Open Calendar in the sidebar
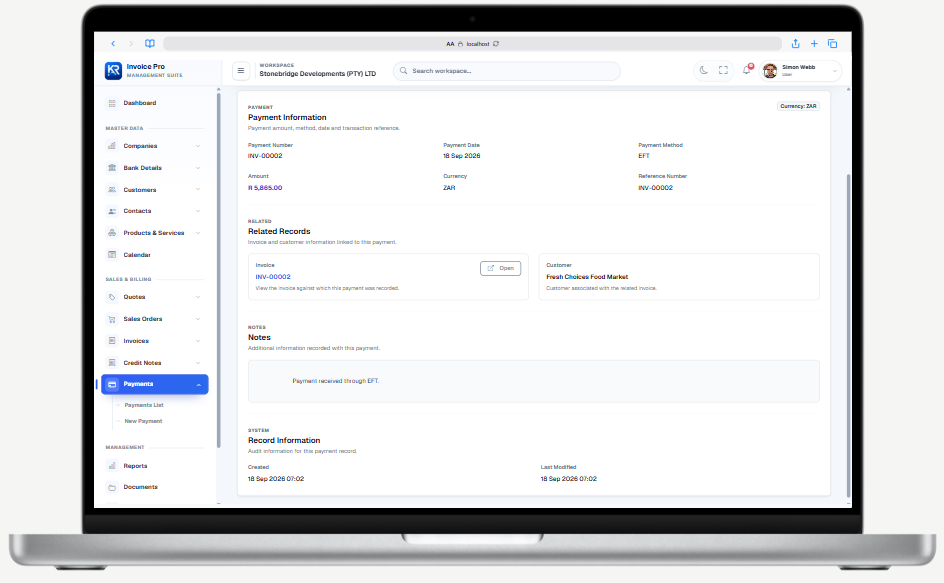This screenshot has width=944, height=583. (155, 255)
